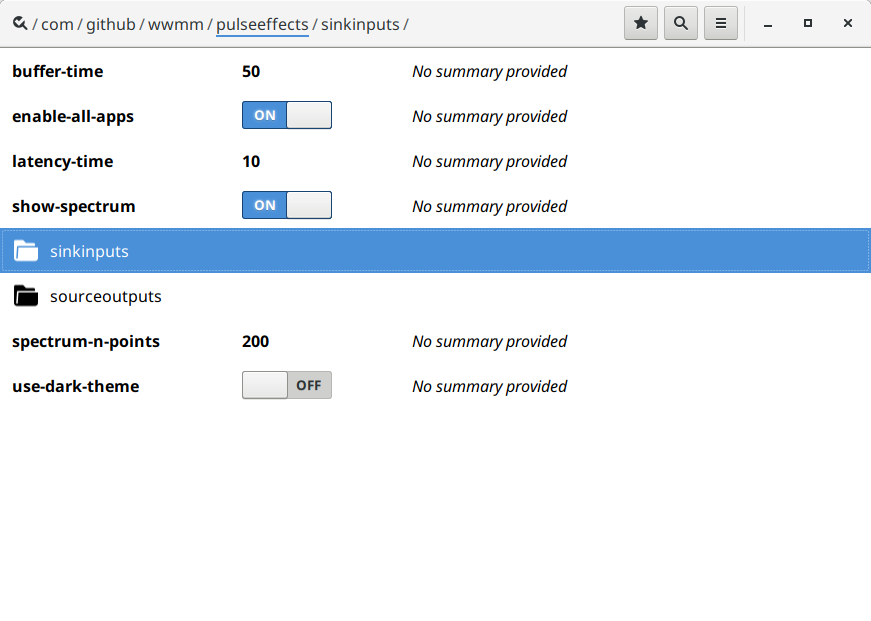Go to 'com' in the path bar

57,24
